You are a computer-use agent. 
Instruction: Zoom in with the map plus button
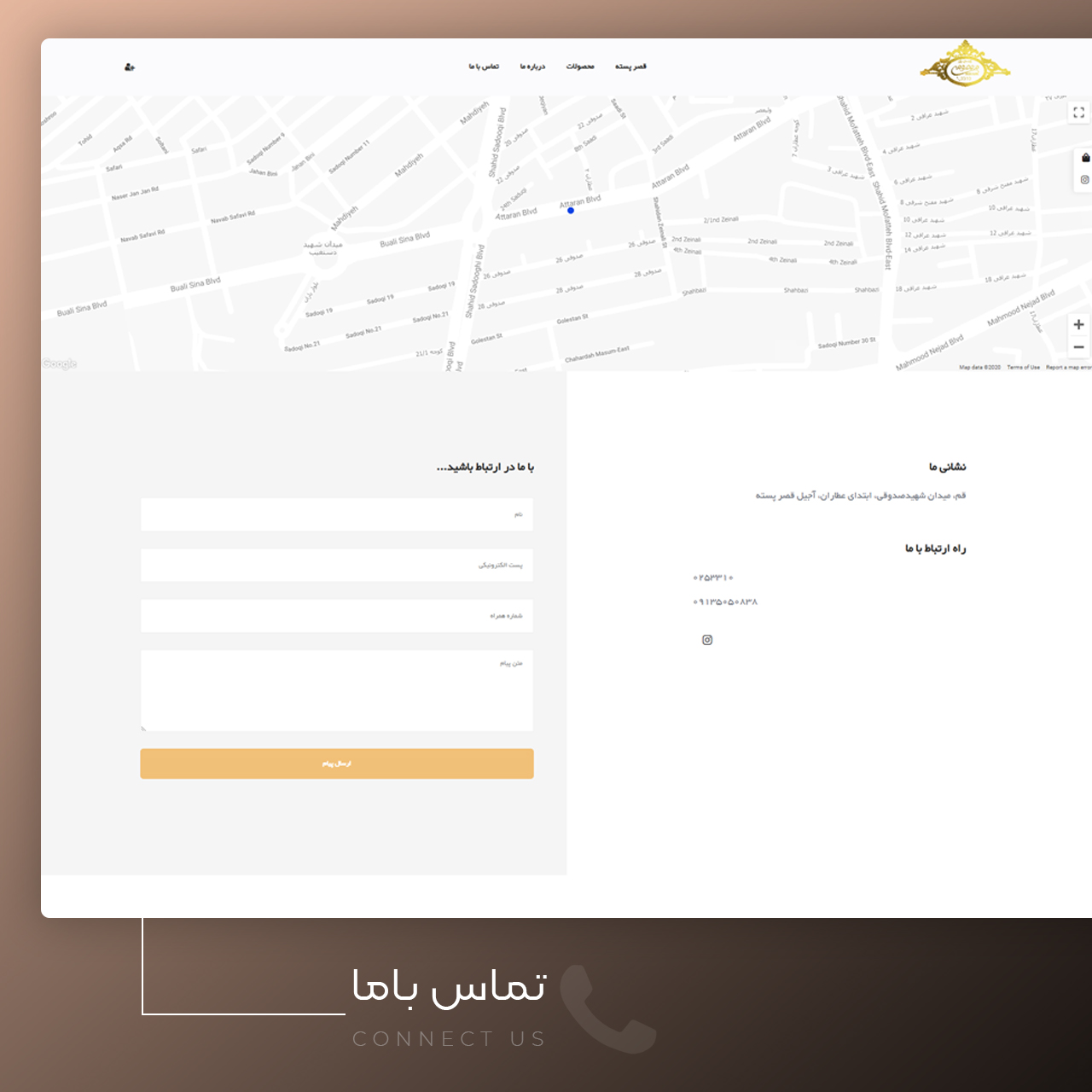(1079, 324)
